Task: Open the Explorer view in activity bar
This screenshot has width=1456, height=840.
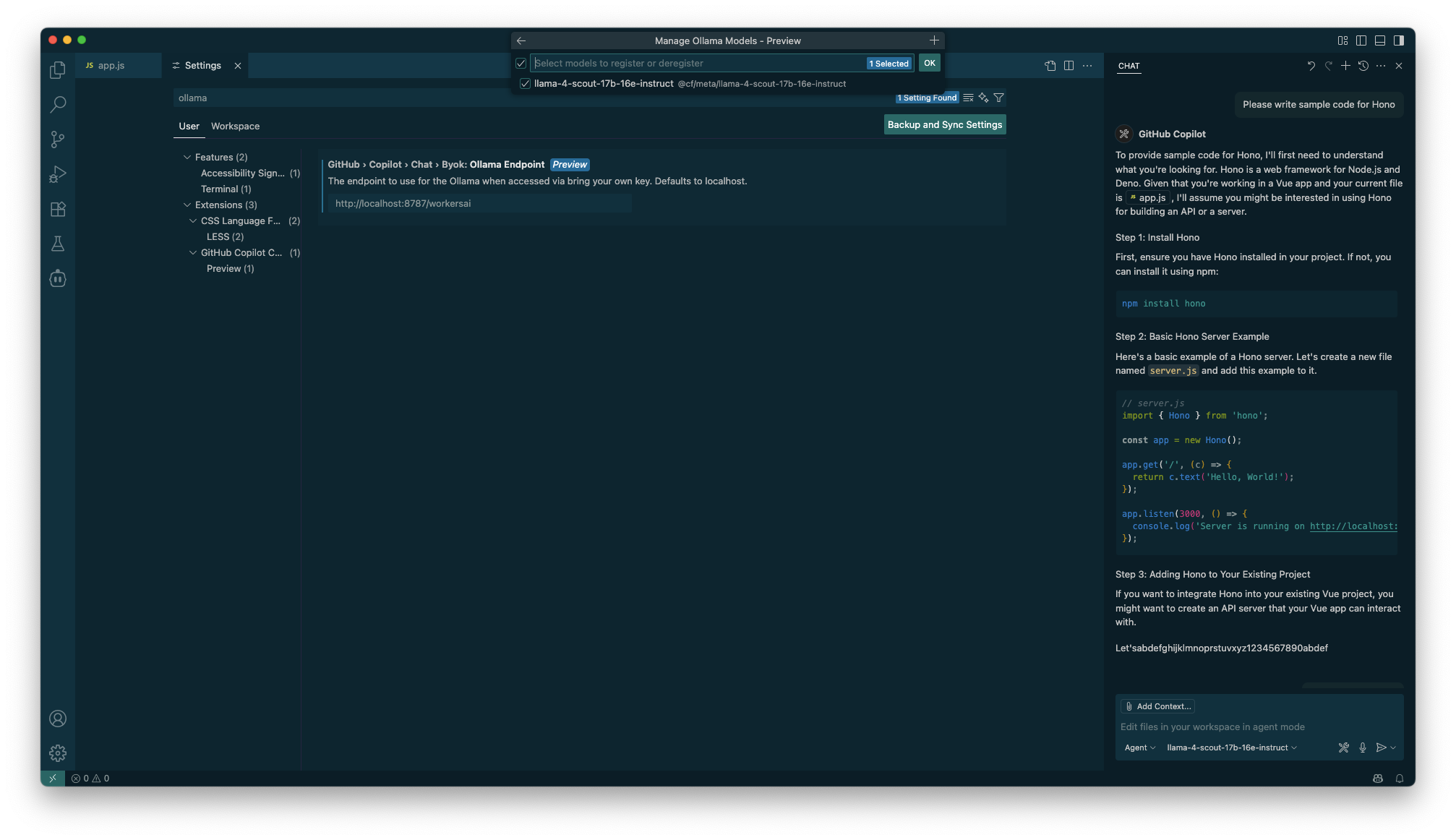Action: (x=58, y=70)
